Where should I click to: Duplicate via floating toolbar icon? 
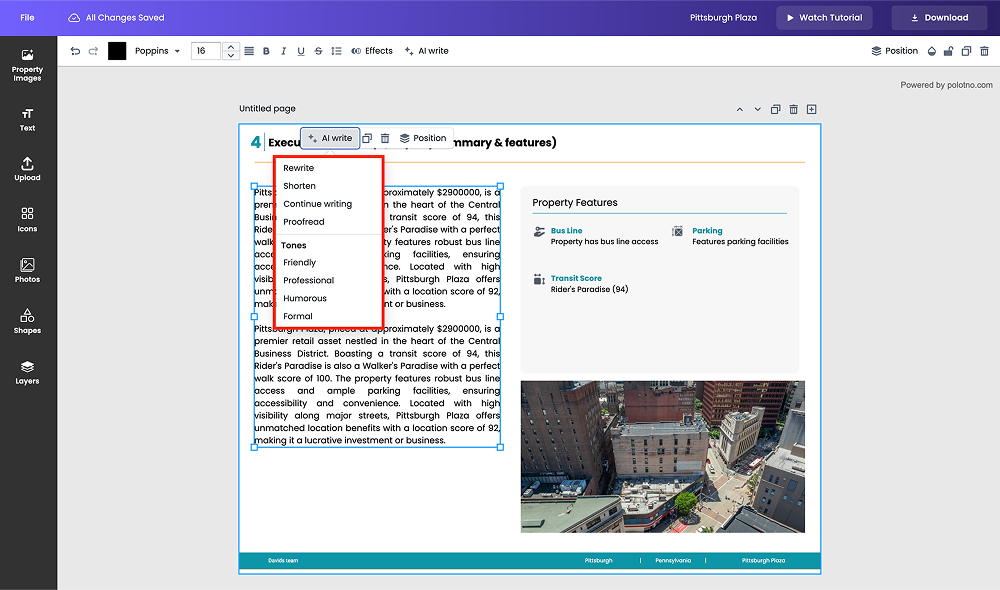pos(367,138)
